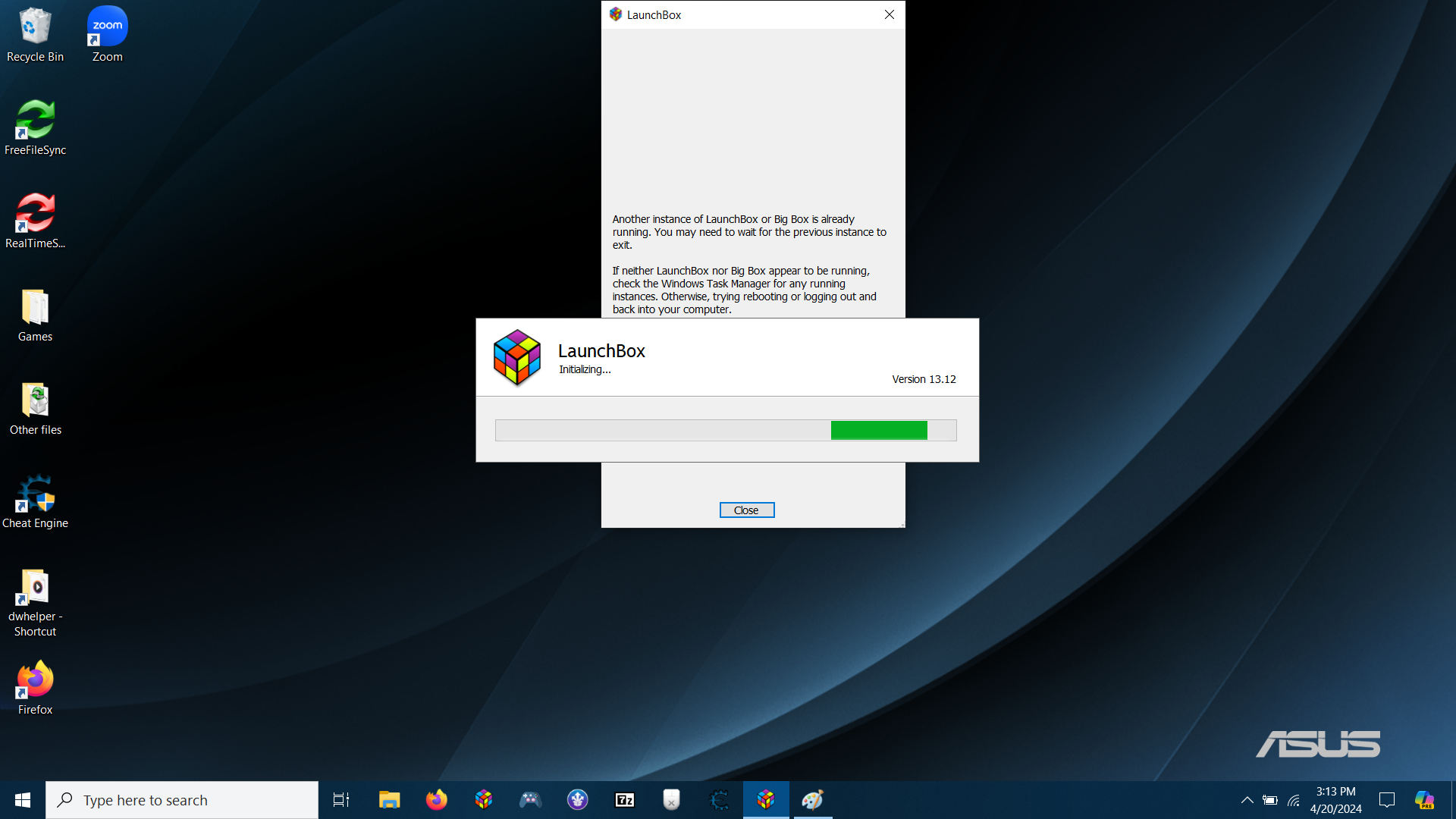Select the Games folder on desktop
Viewport: 1456px width, 819px height.
pos(35,315)
